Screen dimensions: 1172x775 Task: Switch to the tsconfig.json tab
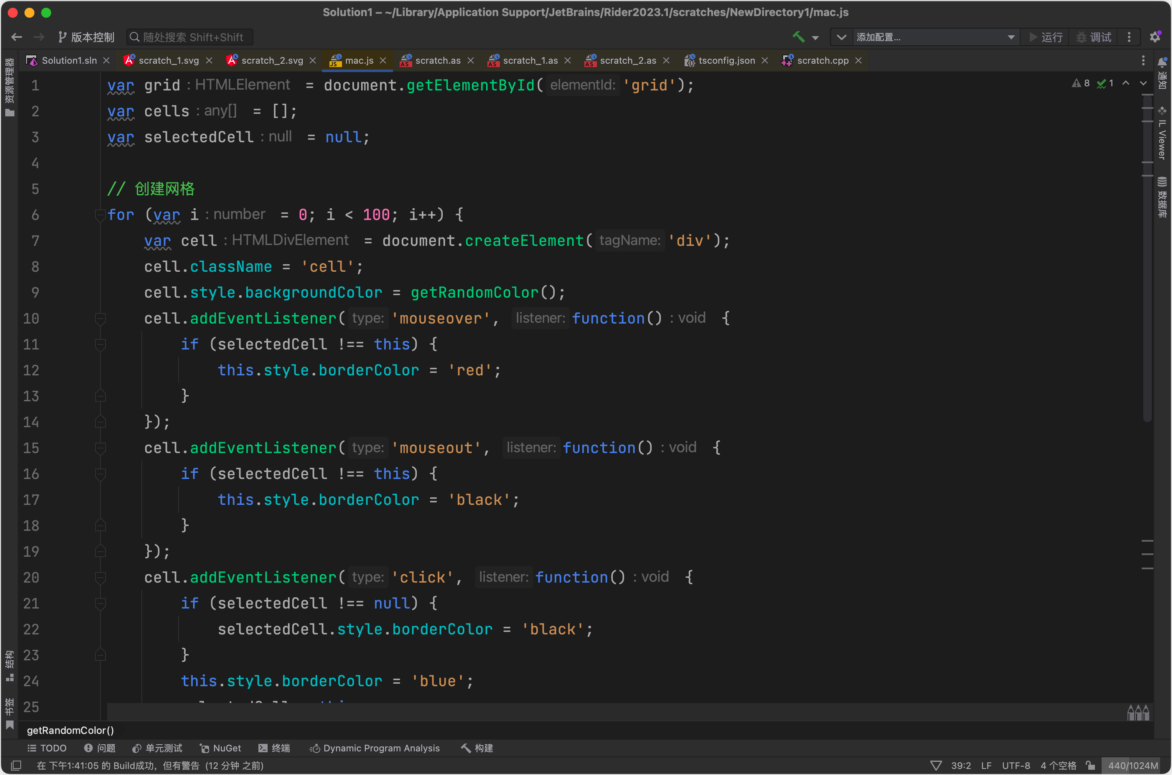click(727, 61)
